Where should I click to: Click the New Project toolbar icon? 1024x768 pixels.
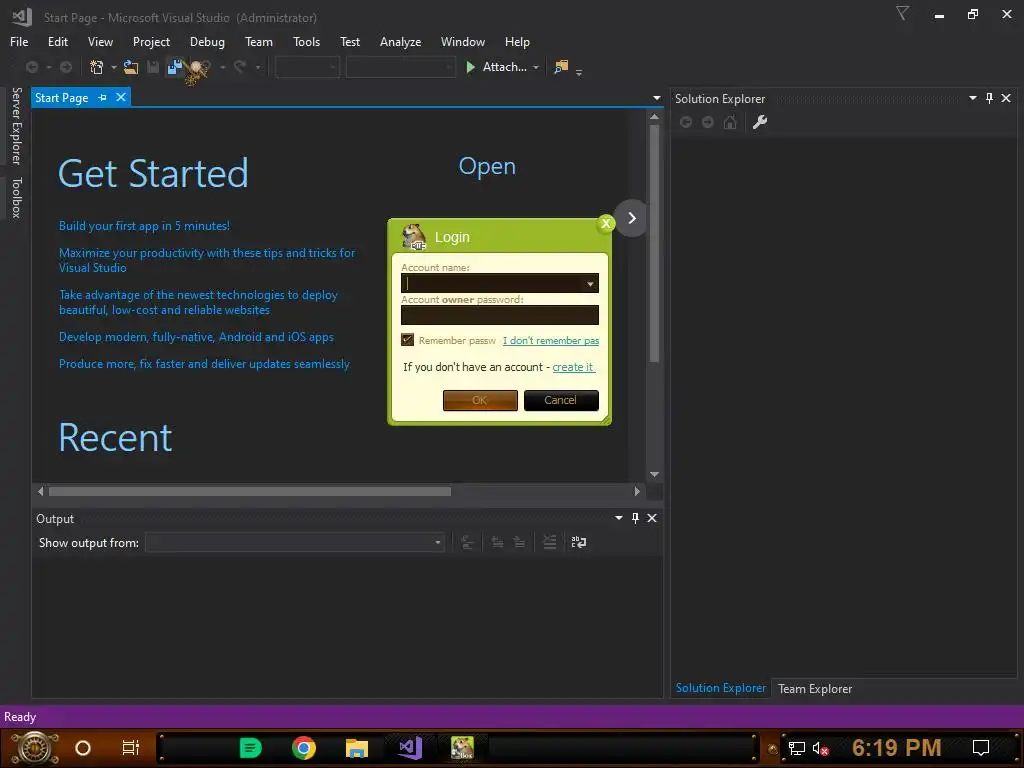(x=97, y=67)
